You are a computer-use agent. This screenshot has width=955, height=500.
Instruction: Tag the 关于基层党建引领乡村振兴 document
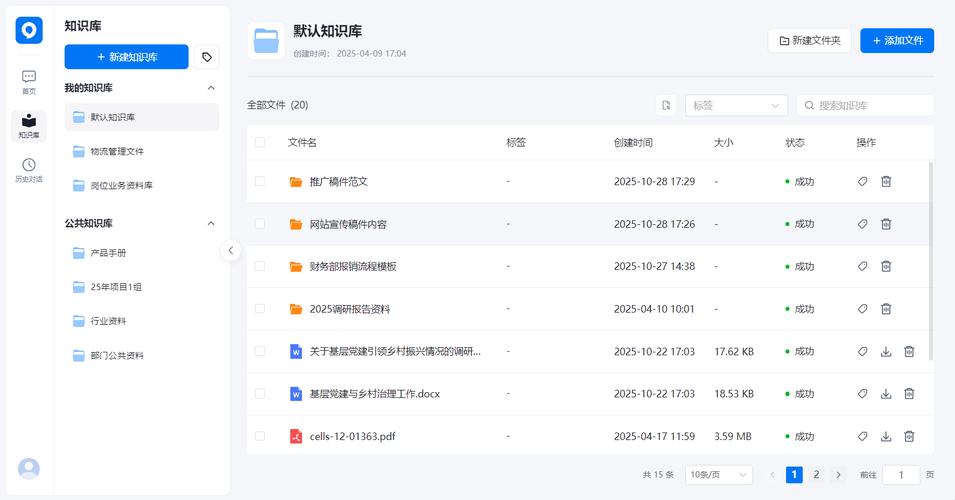(x=862, y=351)
